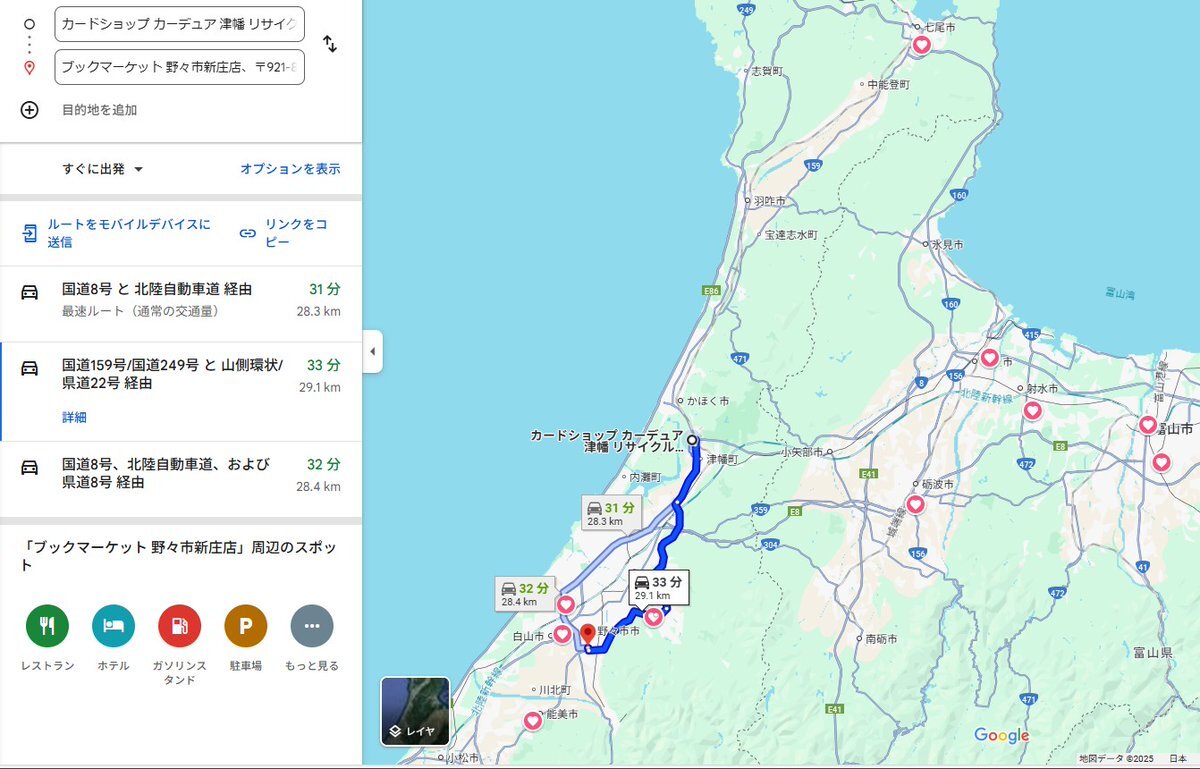Click the plus icon to add destination
Screen dimensions: 1200x769
pos(29,110)
